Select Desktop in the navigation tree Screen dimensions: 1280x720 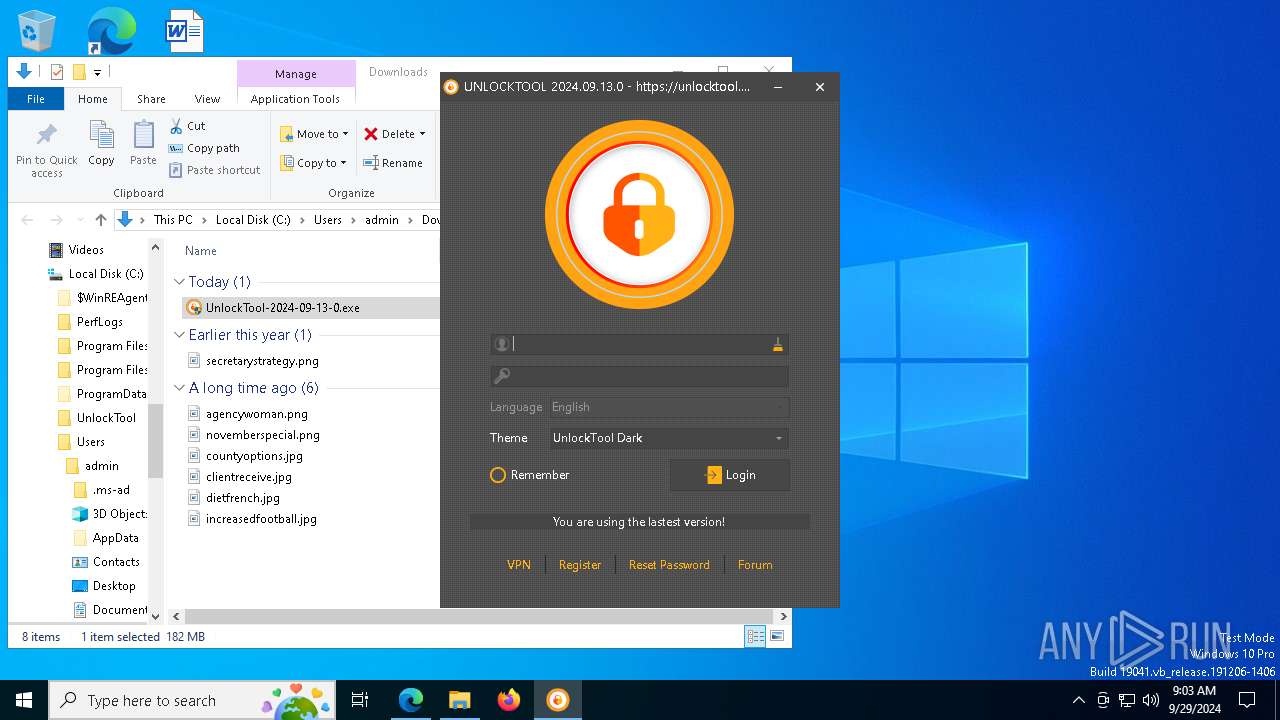pos(114,586)
